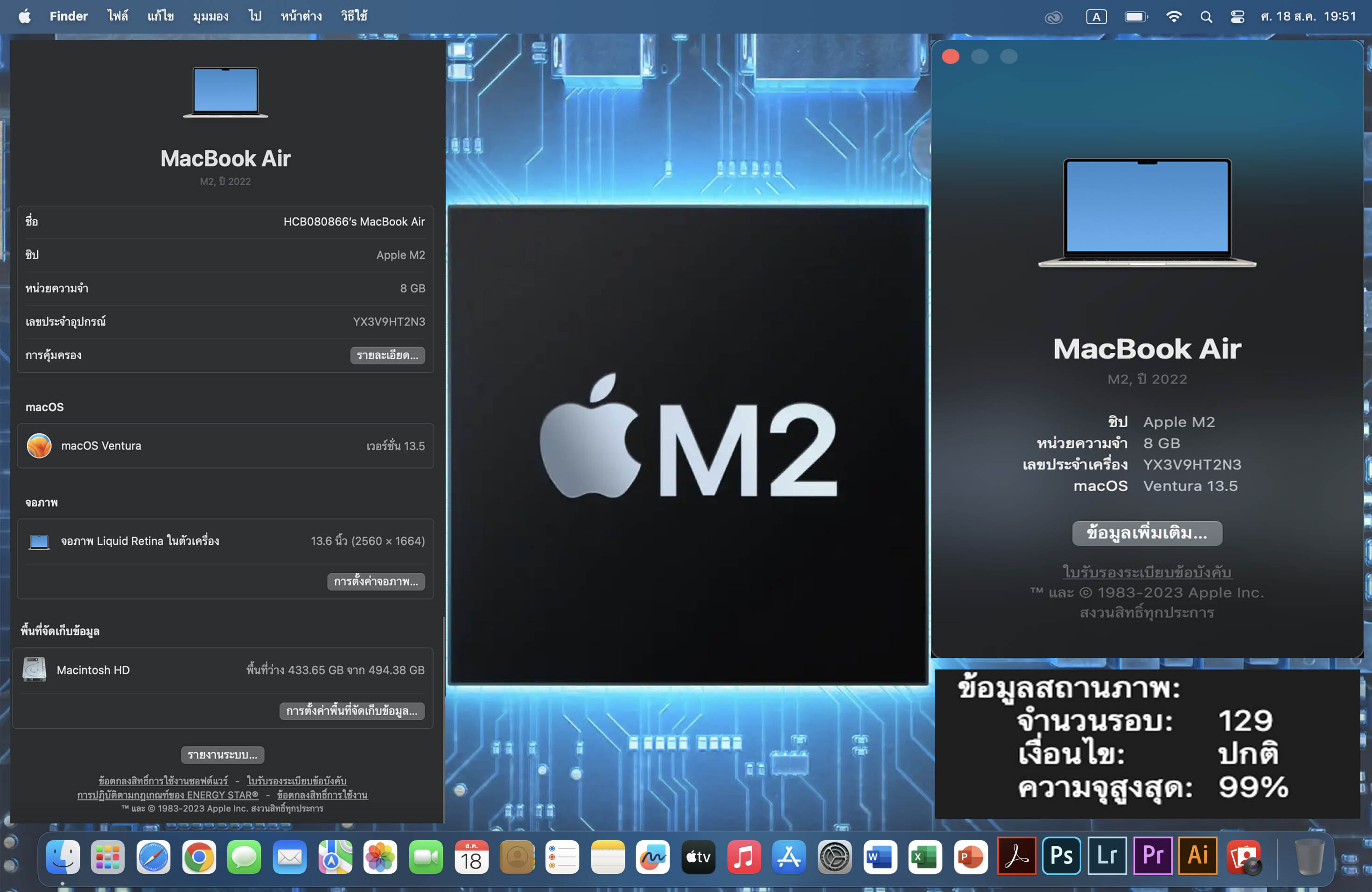The image size is (1372, 892).
Task: Click the input source A icon
Action: point(1096,17)
